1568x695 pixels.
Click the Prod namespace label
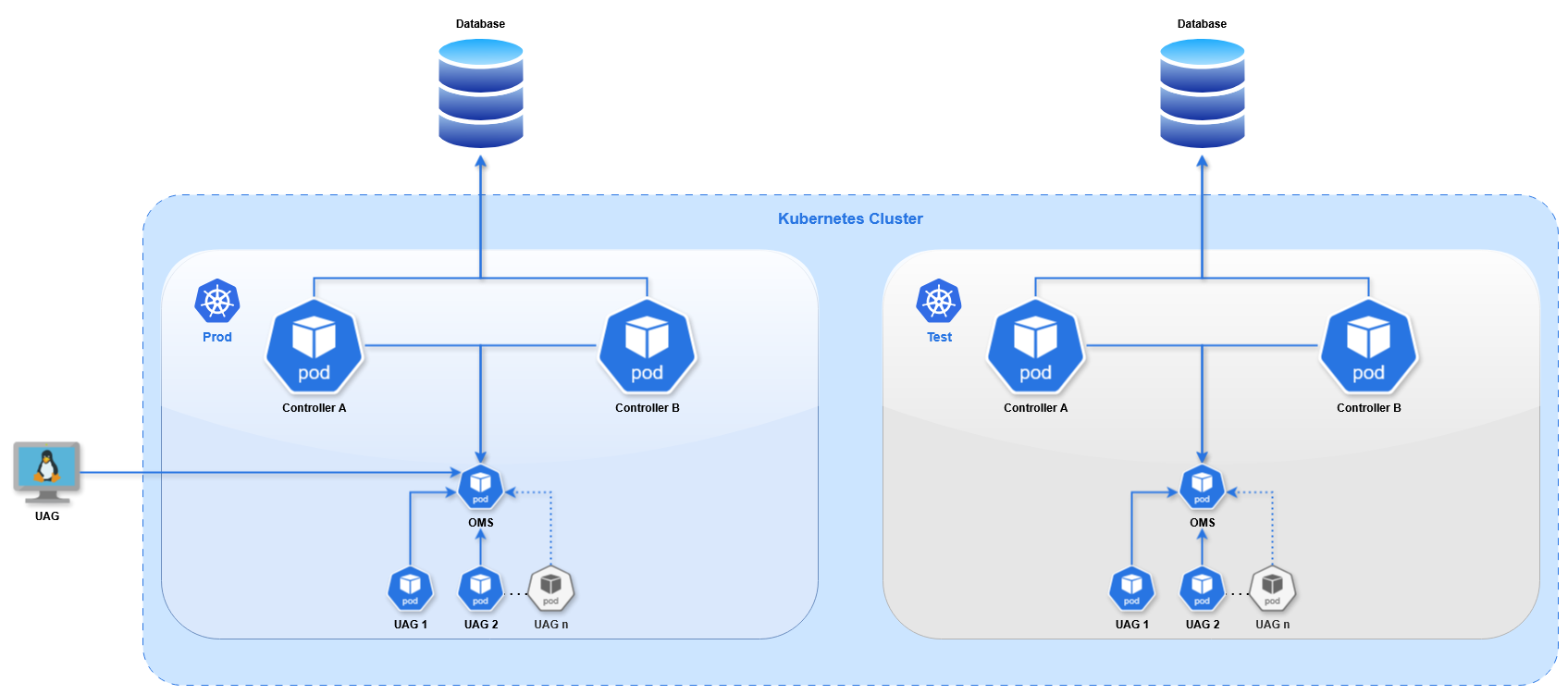click(217, 338)
